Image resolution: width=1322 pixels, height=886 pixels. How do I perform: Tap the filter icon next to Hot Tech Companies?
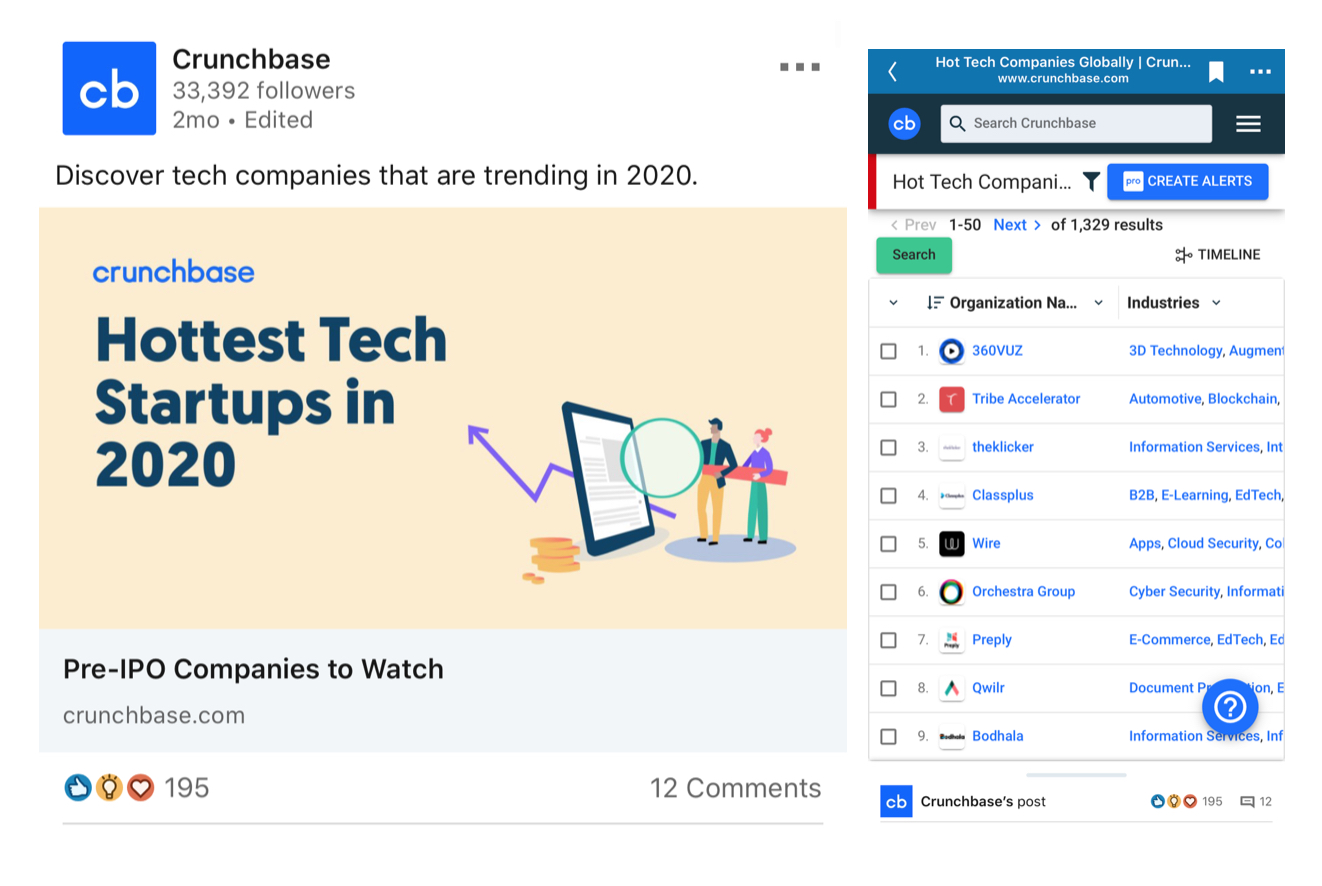pyautogui.click(x=1090, y=181)
